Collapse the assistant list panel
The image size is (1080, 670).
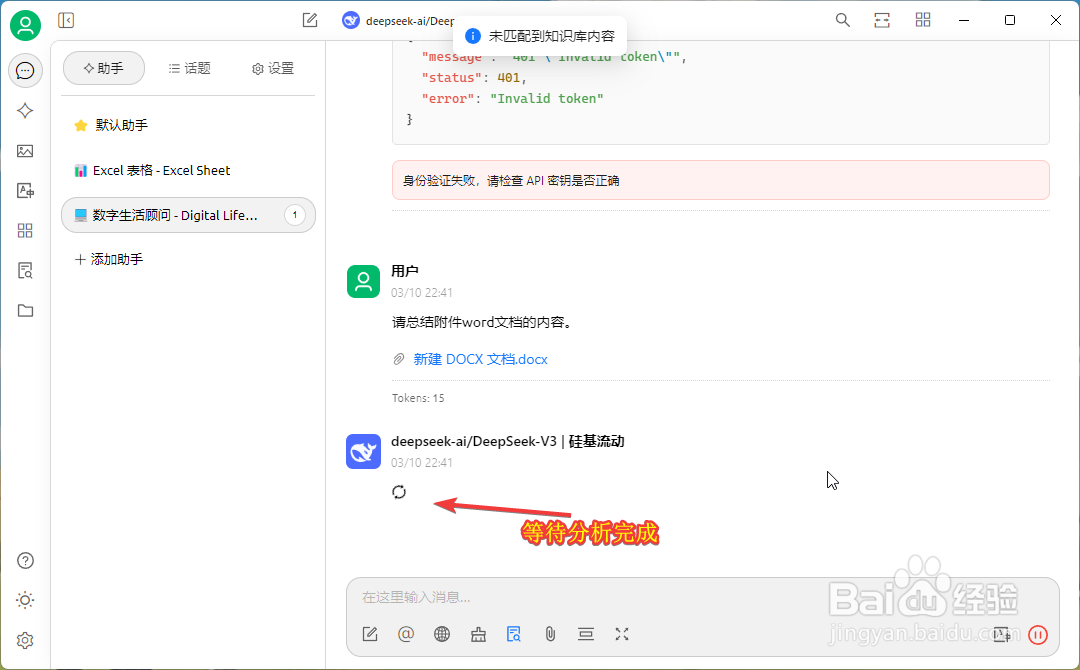pyautogui.click(x=66, y=21)
